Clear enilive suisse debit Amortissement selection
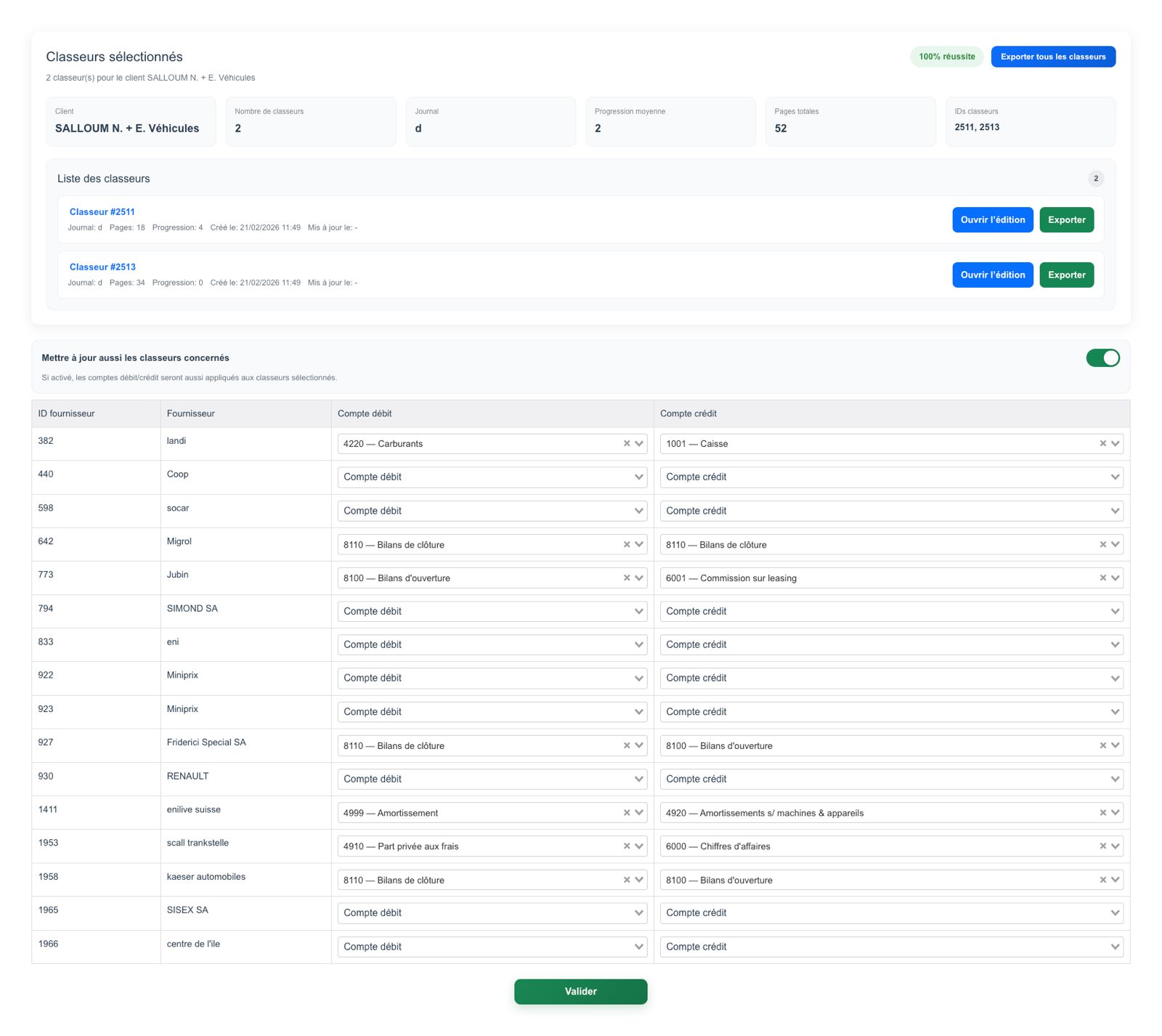 (x=627, y=812)
